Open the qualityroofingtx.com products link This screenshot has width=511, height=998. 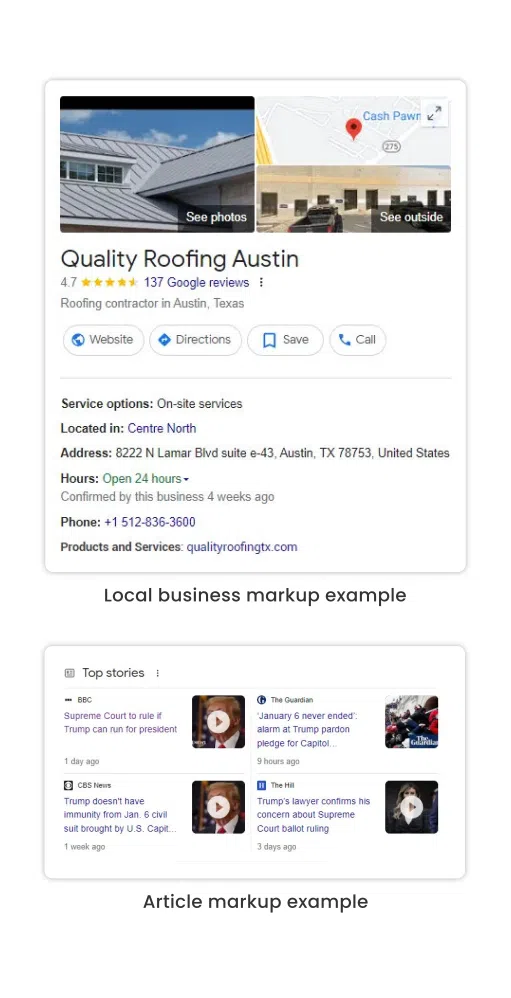coord(242,547)
